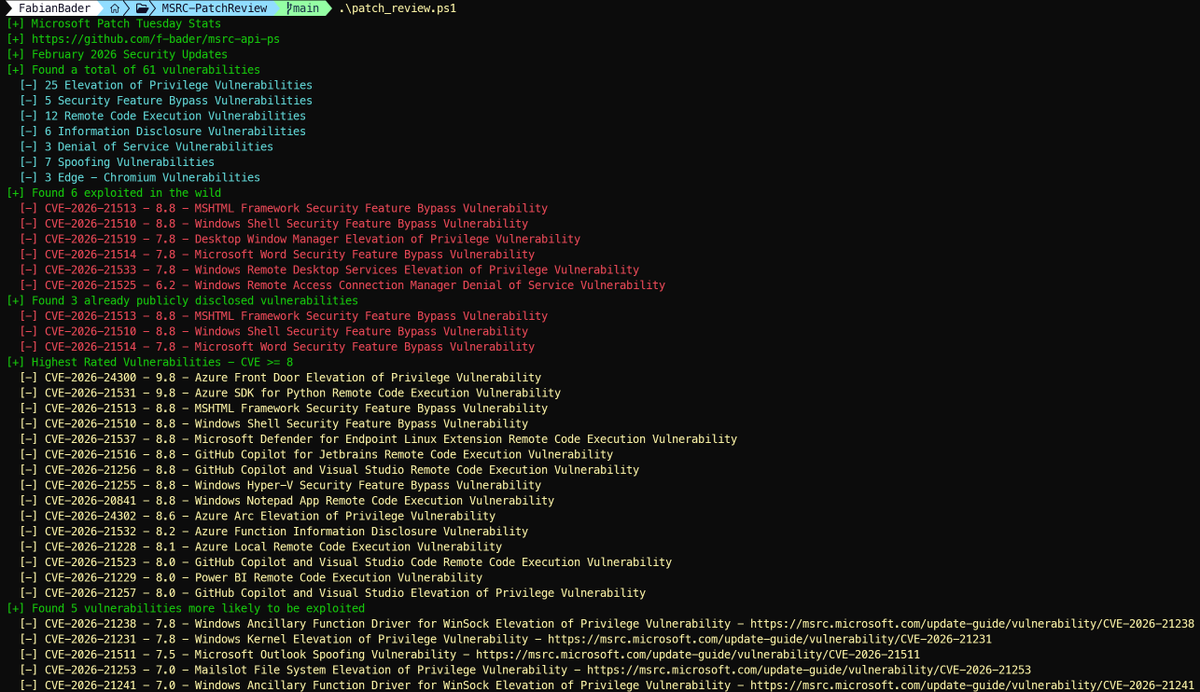Image resolution: width=1200 pixels, height=692 pixels.
Task: Click the 'February 2026 Security Updates' line
Action: [117, 54]
